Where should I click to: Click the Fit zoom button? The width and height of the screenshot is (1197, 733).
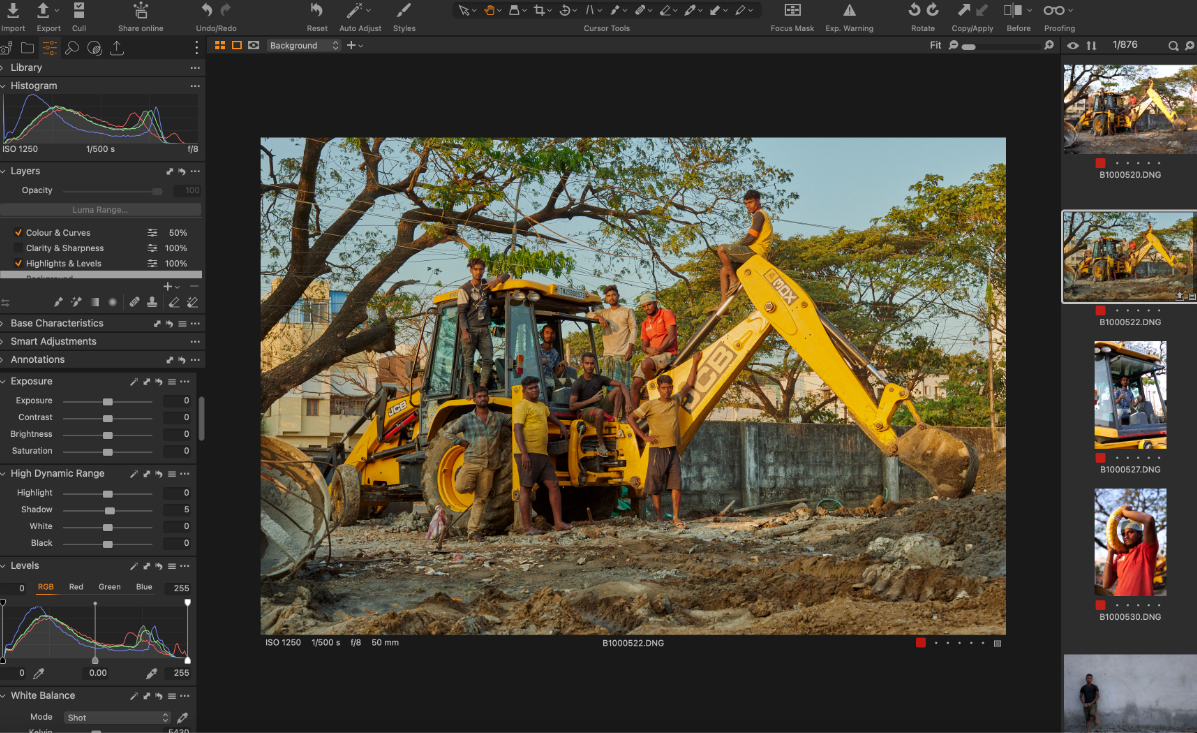[x=935, y=45]
